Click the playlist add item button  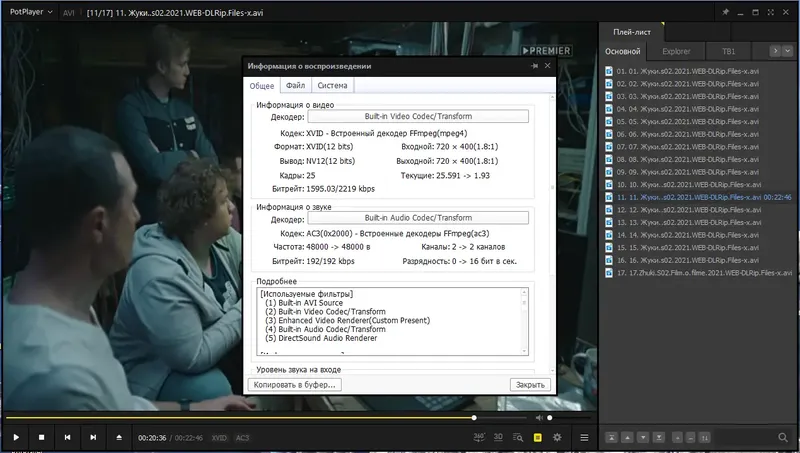pos(677,437)
